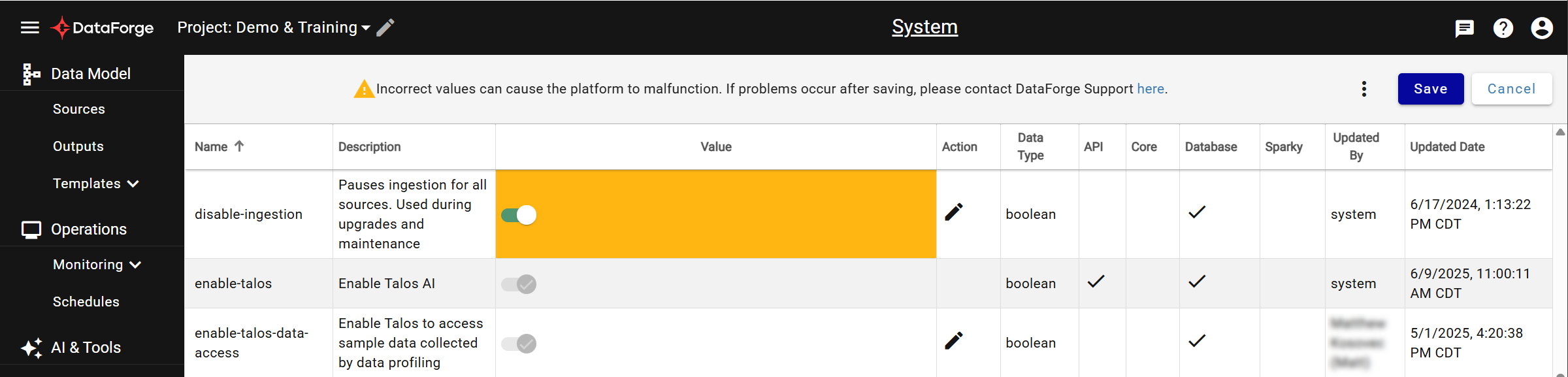Expand the Monitoring submenu

click(97, 265)
